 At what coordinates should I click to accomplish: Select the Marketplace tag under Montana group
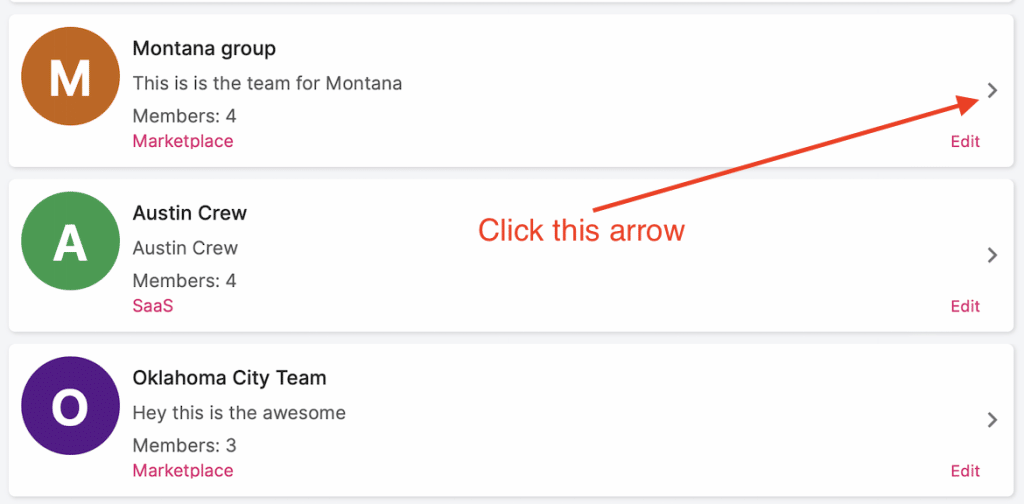click(x=183, y=141)
